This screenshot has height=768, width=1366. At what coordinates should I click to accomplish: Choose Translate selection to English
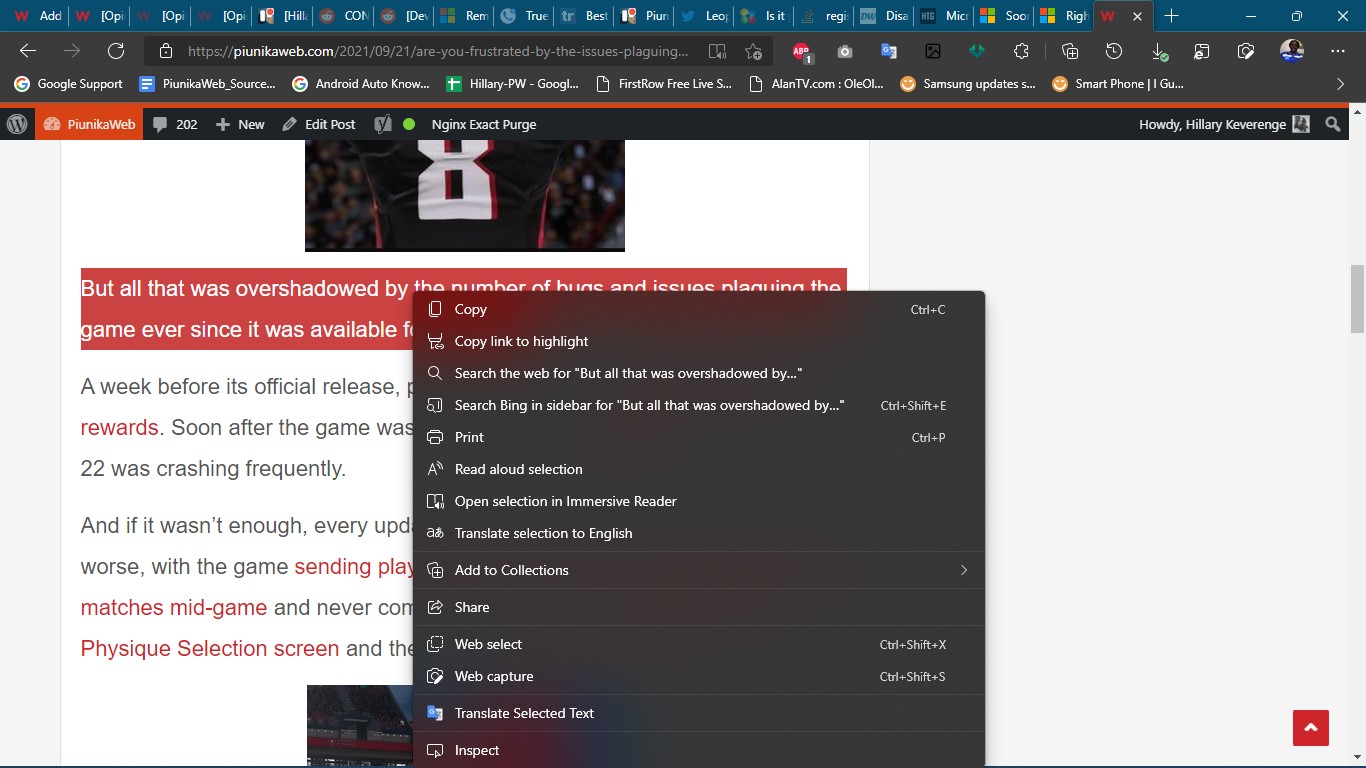point(699,534)
